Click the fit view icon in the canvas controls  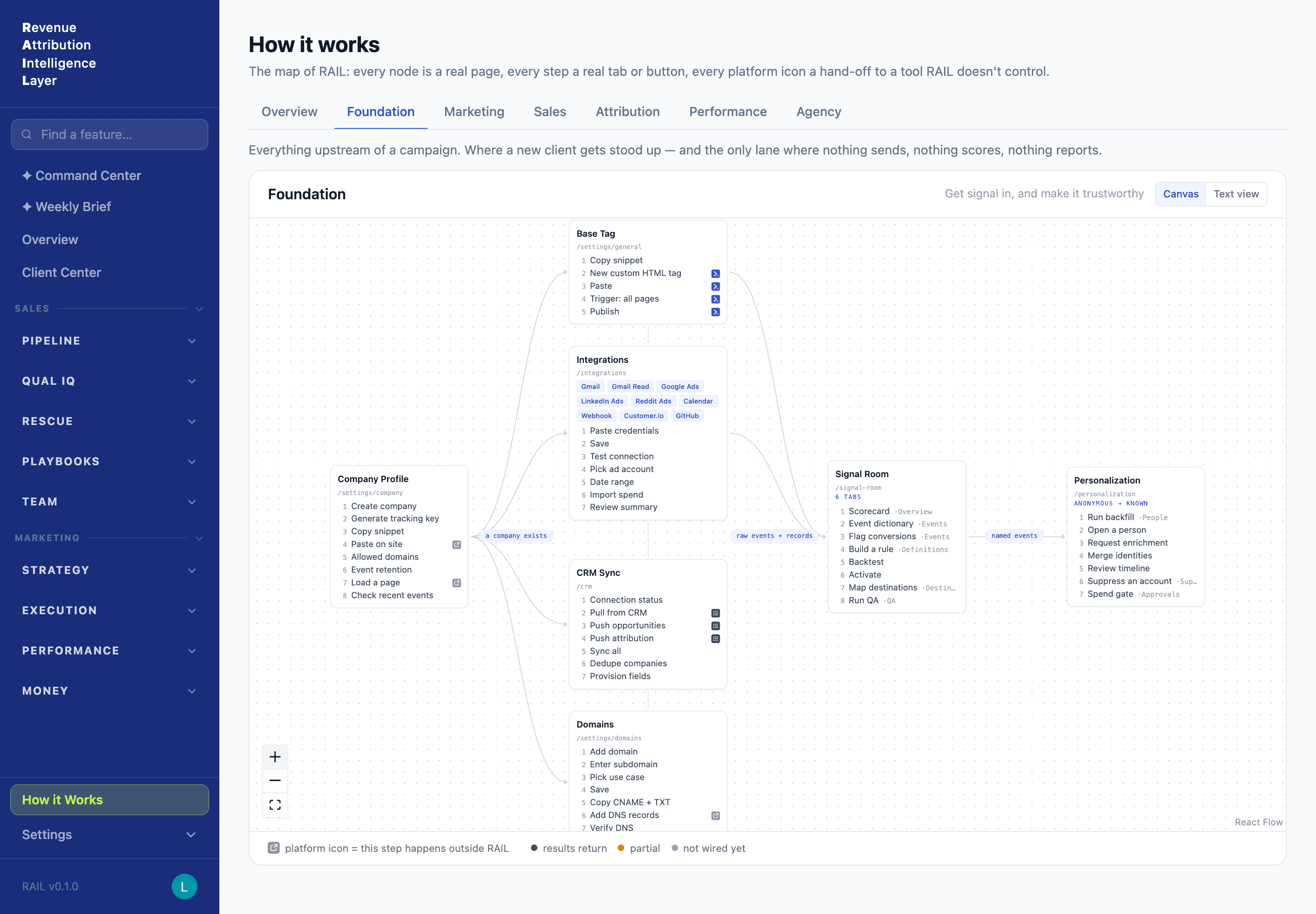275,805
